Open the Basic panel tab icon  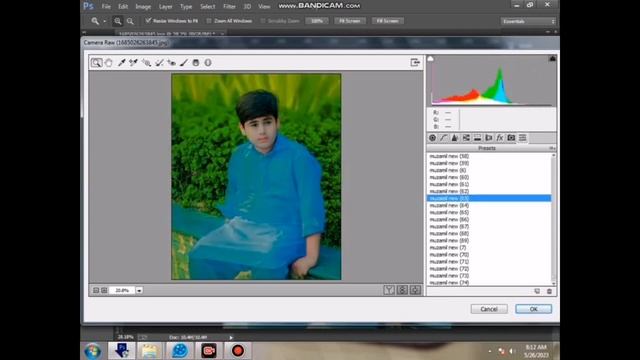[433, 138]
